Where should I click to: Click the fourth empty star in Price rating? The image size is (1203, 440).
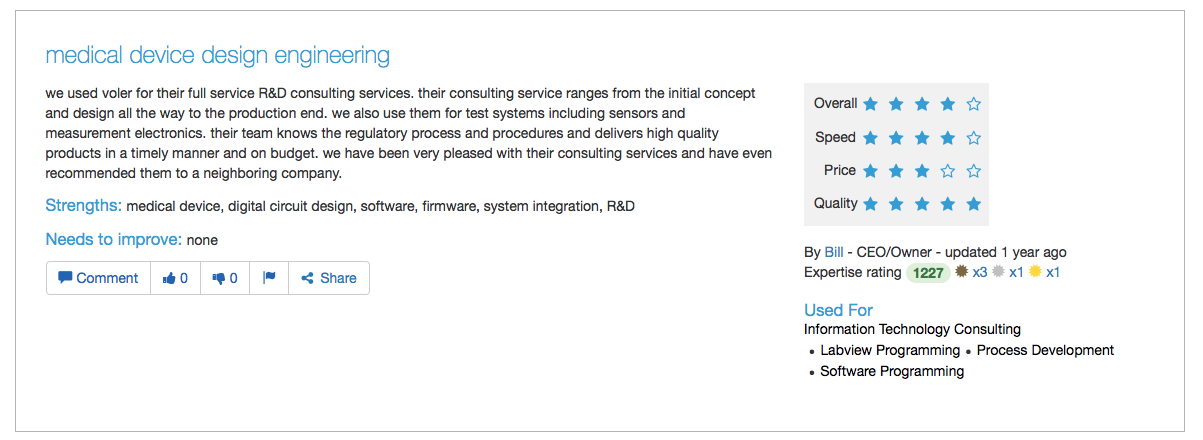948,171
